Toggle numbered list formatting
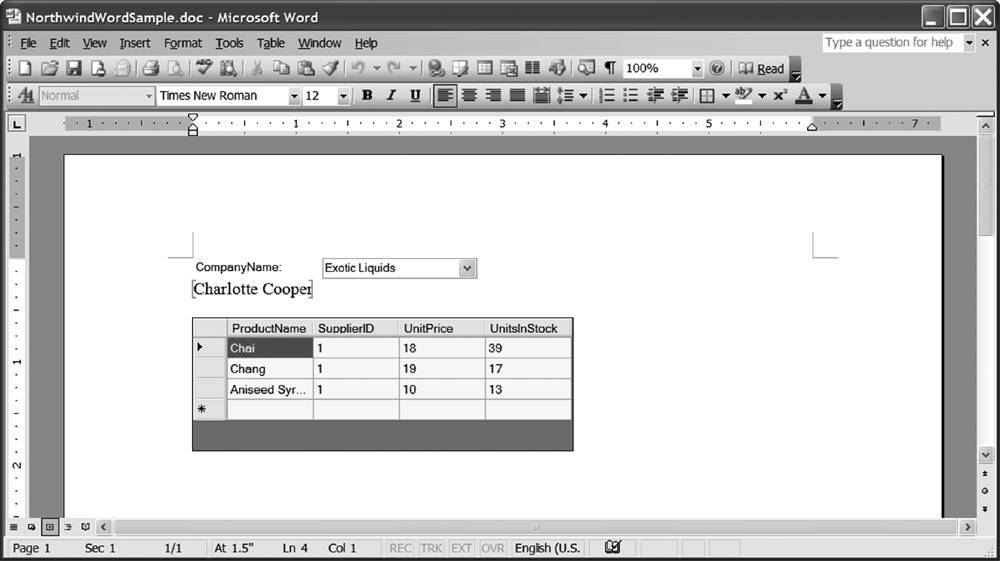This screenshot has width=1000, height=561. (x=607, y=96)
